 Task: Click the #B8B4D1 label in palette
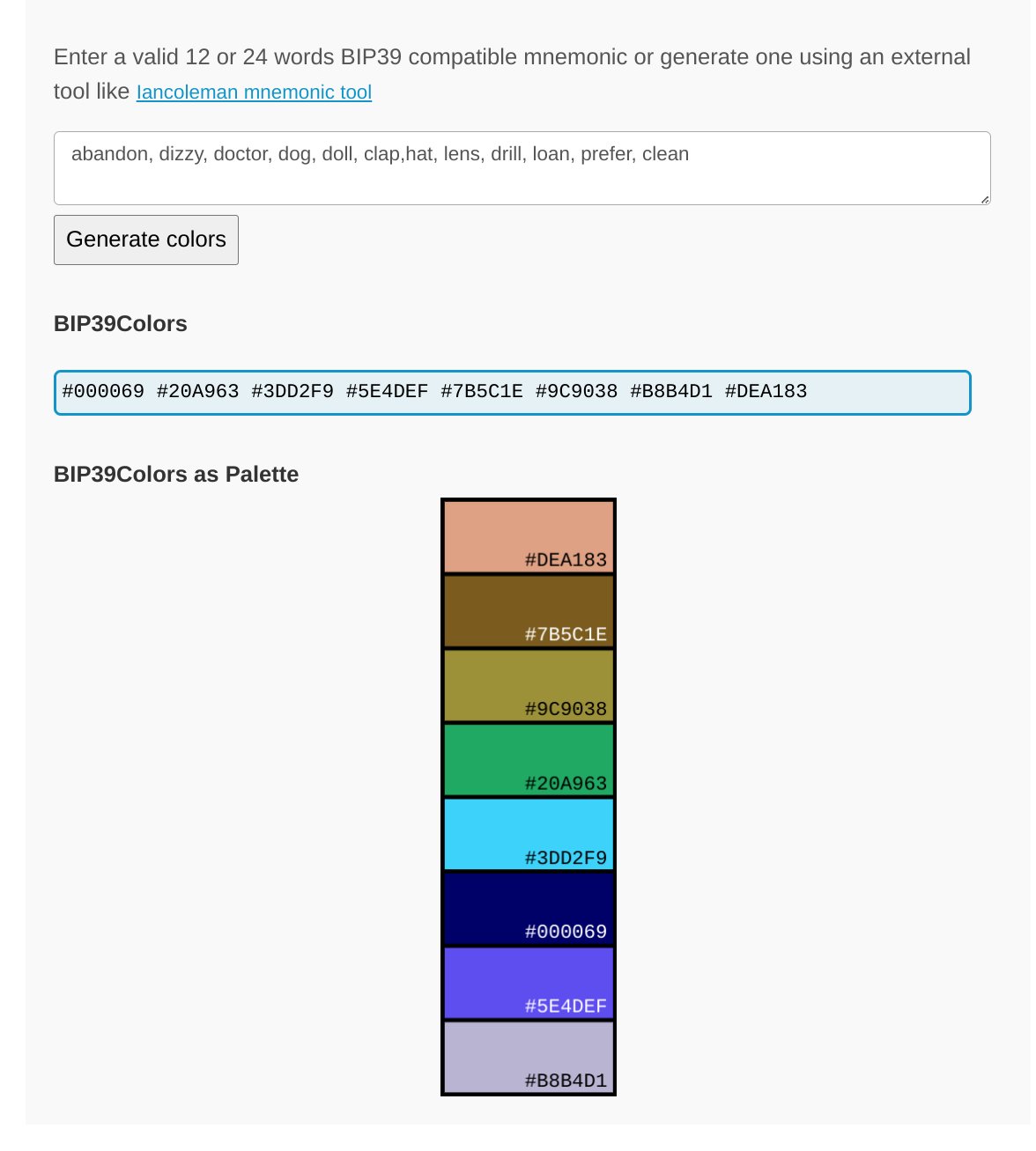(x=566, y=1081)
